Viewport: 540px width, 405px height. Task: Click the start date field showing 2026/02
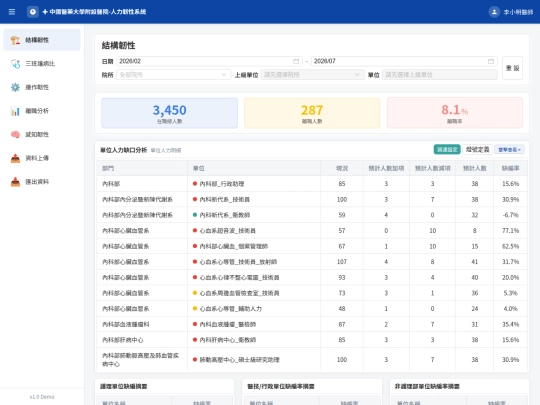pyautogui.click(x=209, y=61)
